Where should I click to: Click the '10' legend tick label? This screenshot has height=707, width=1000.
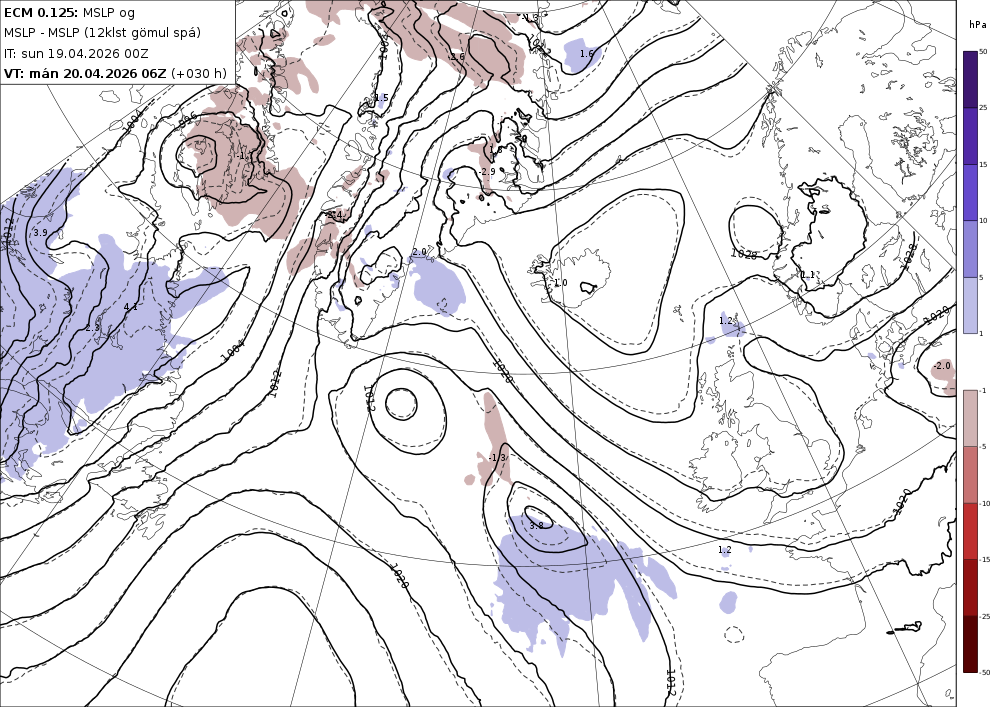pos(983,221)
